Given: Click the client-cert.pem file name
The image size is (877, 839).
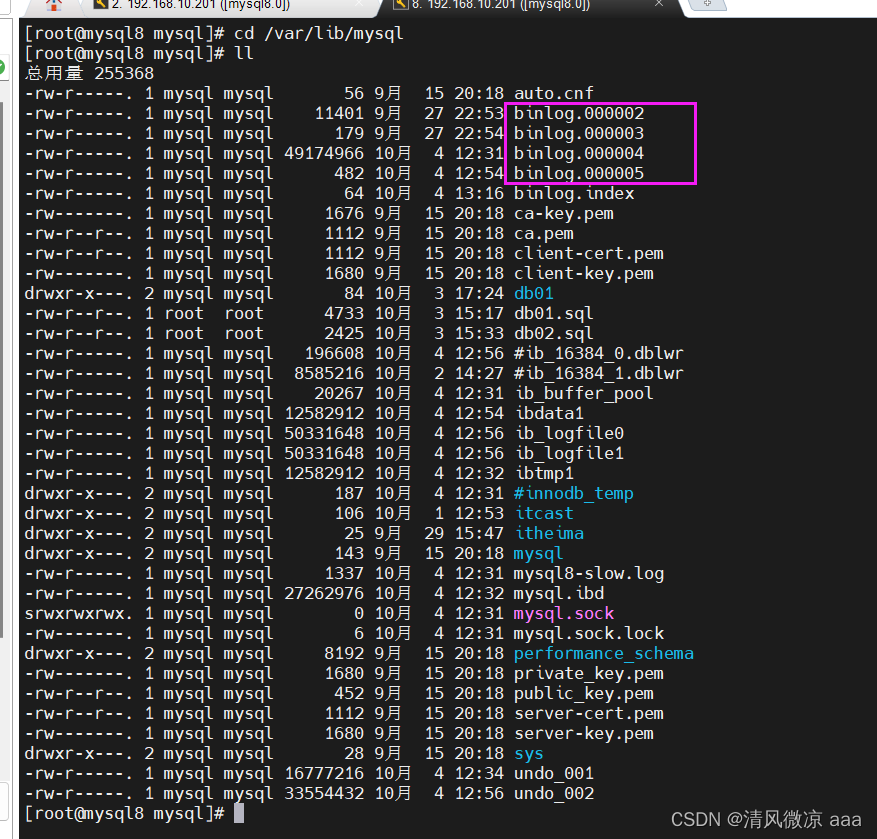Looking at the screenshot, I should (x=589, y=253).
